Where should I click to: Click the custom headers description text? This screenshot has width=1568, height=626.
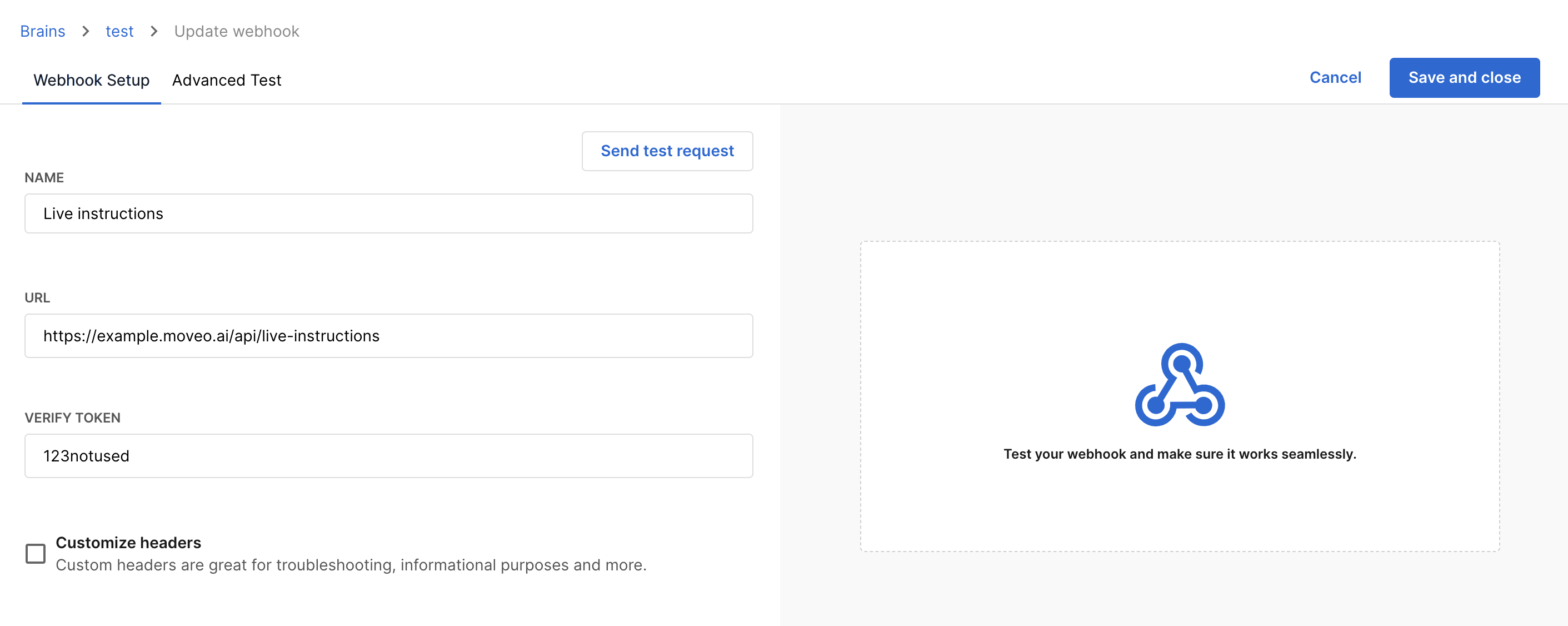[351, 565]
